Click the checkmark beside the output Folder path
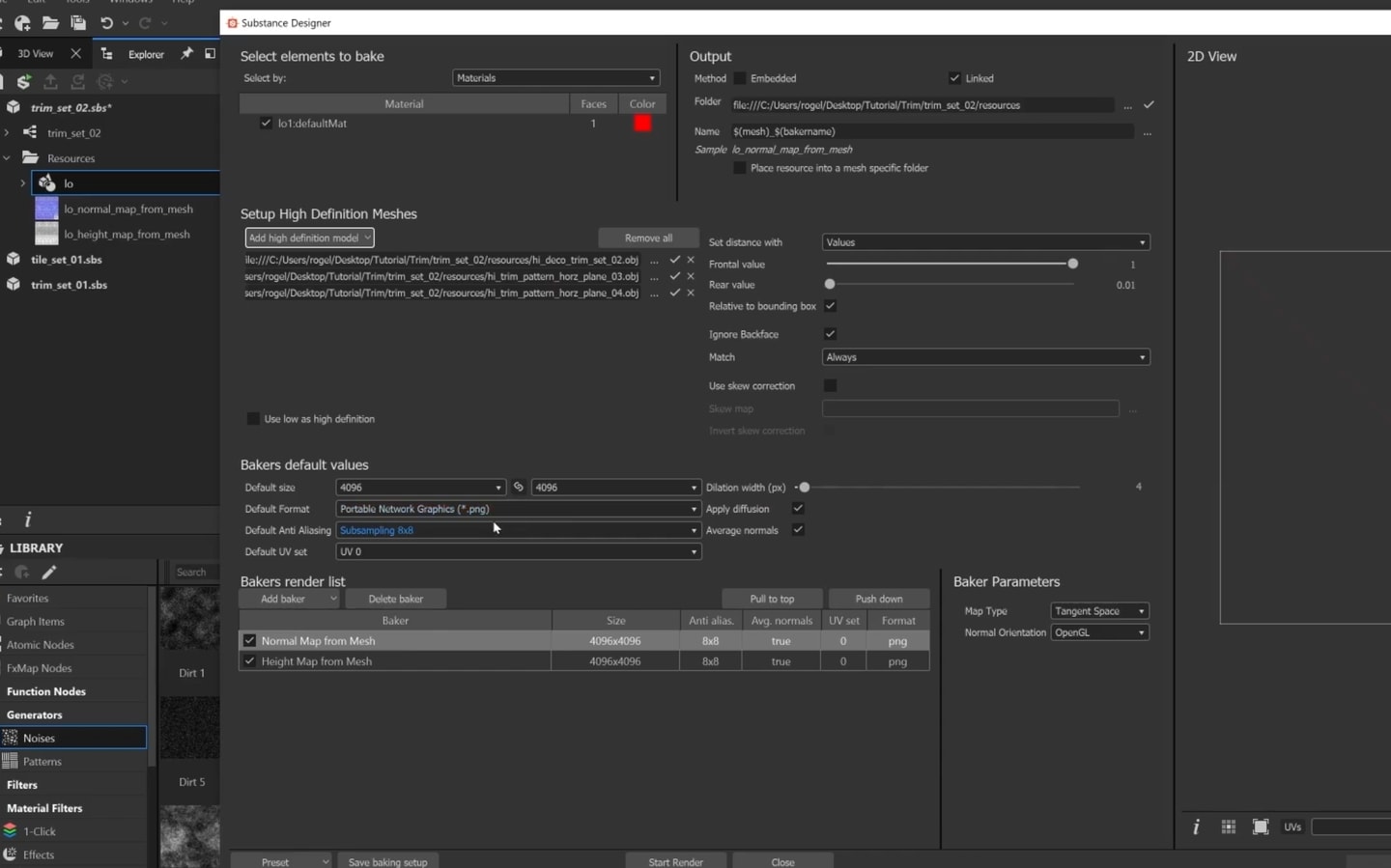Screen dimensions: 1391x868 [1149, 104]
